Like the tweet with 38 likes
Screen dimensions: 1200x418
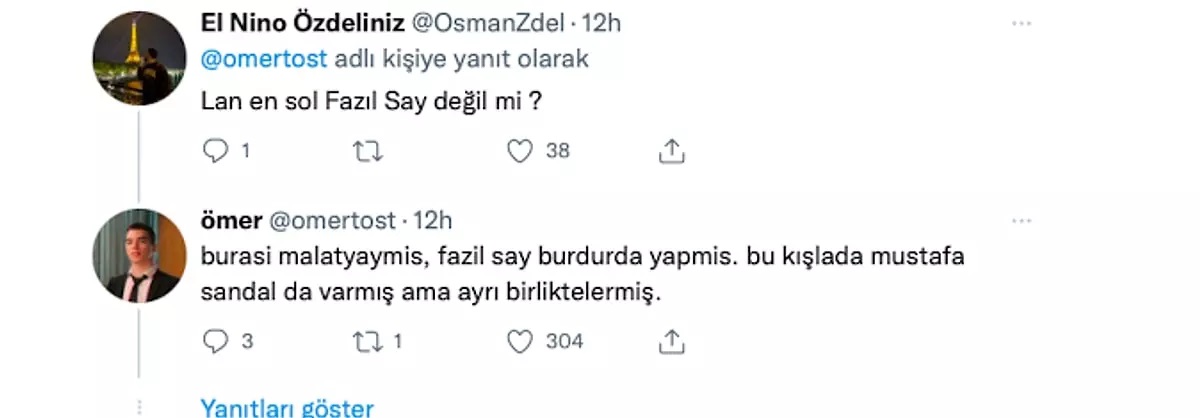(x=519, y=151)
